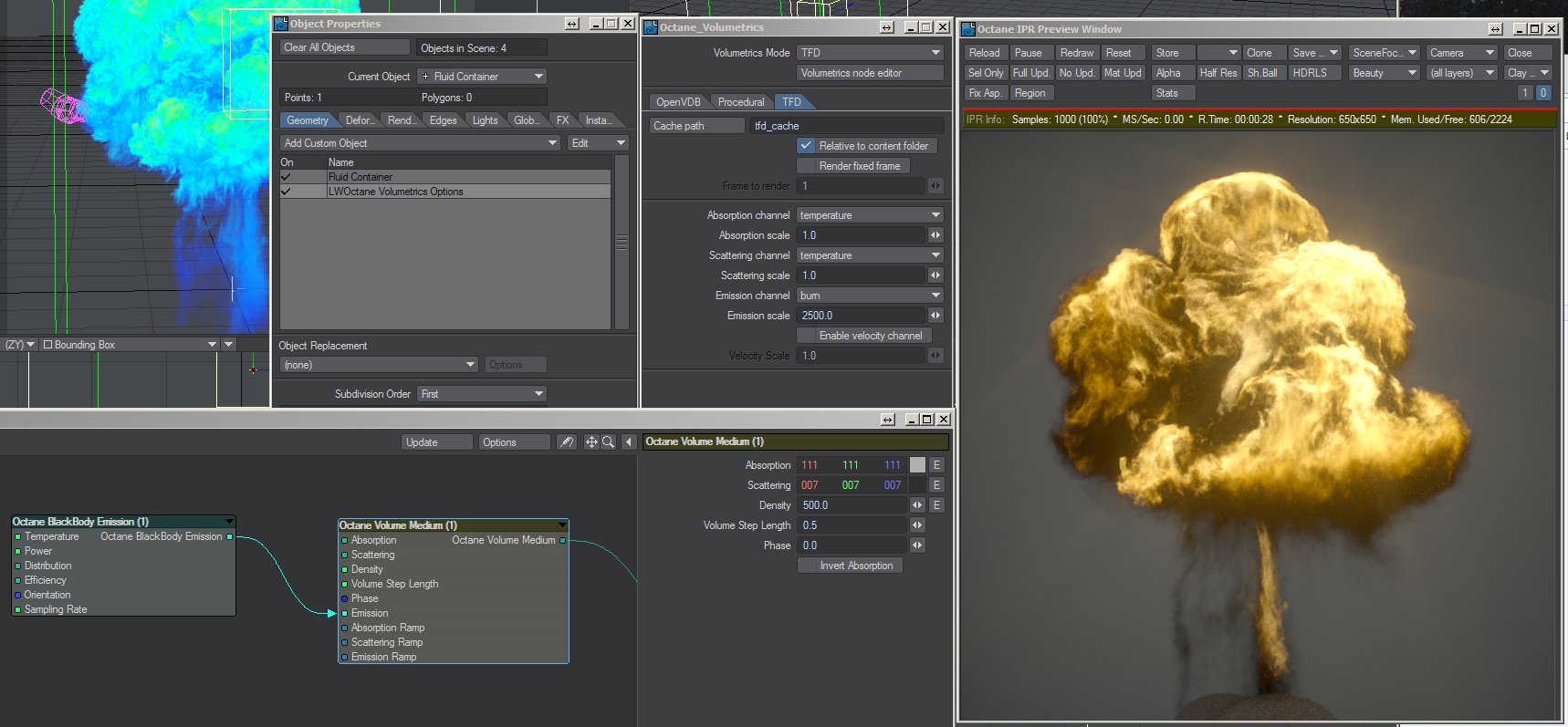The width and height of the screenshot is (1568, 727).
Task: Collapse node properties panel with left arrow
Action: coord(628,442)
